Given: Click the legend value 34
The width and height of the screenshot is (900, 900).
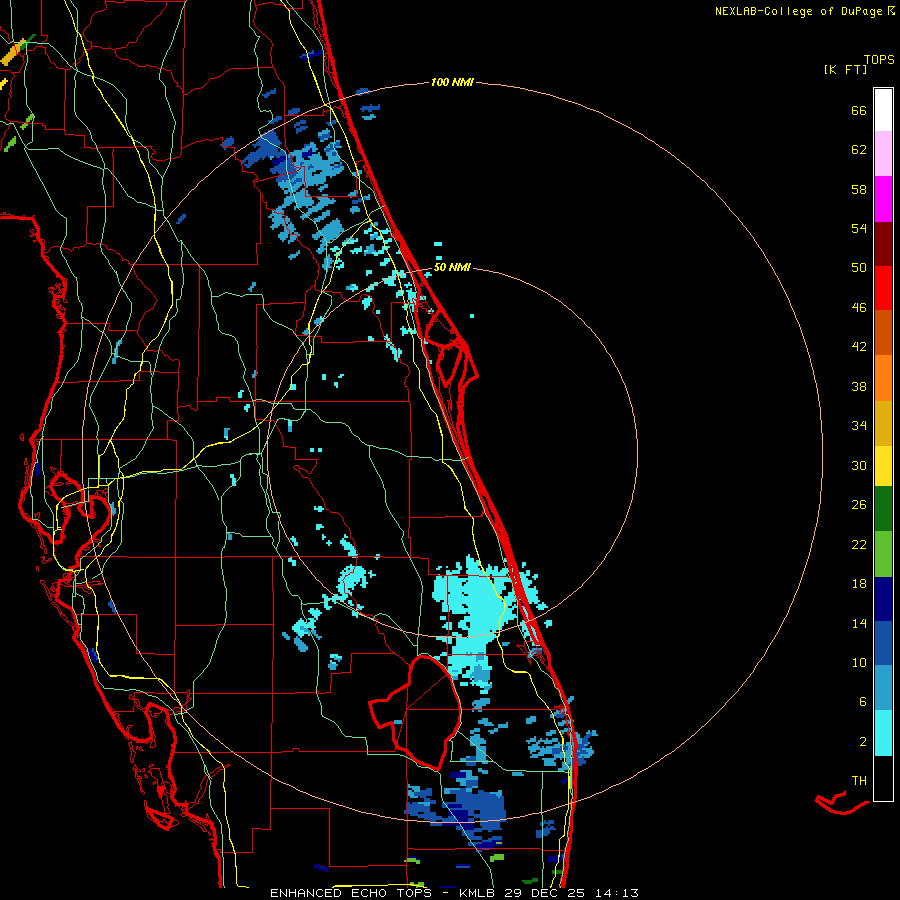Looking at the screenshot, I should click(859, 426).
